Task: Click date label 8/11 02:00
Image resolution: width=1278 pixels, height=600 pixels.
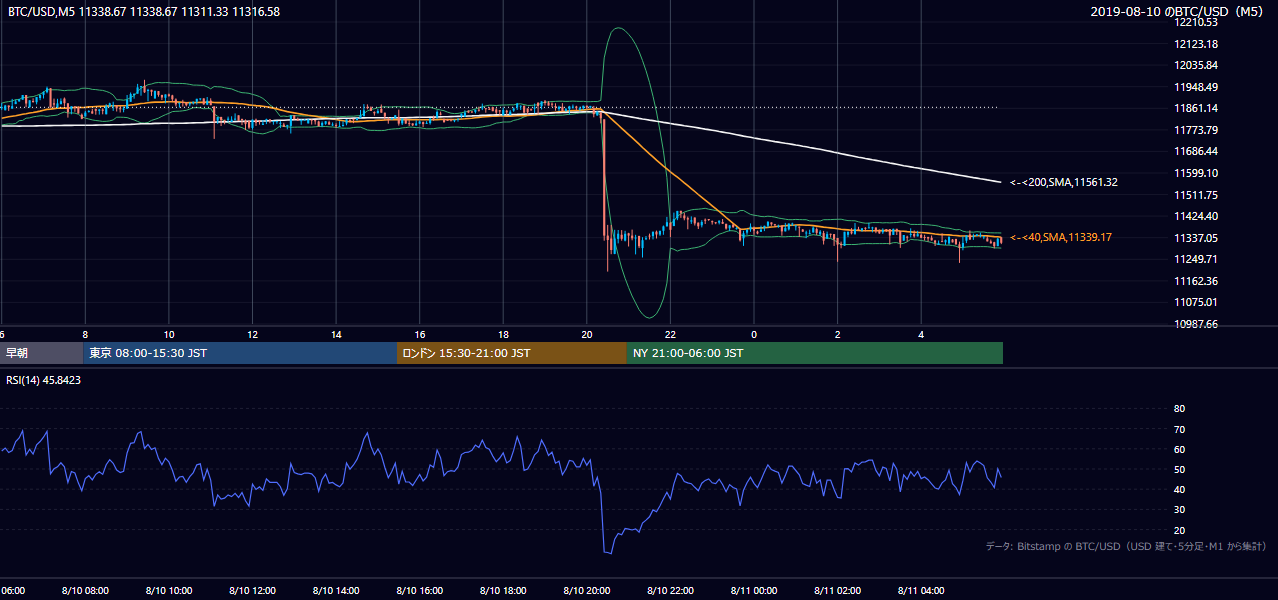Action: tap(838, 591)
